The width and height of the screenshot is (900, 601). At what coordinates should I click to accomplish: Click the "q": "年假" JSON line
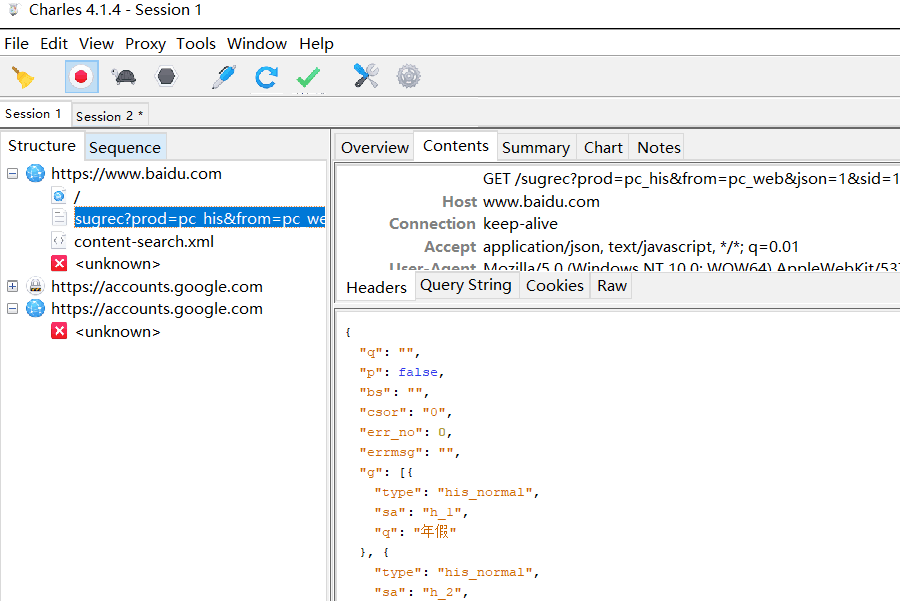tap(416, 532)
